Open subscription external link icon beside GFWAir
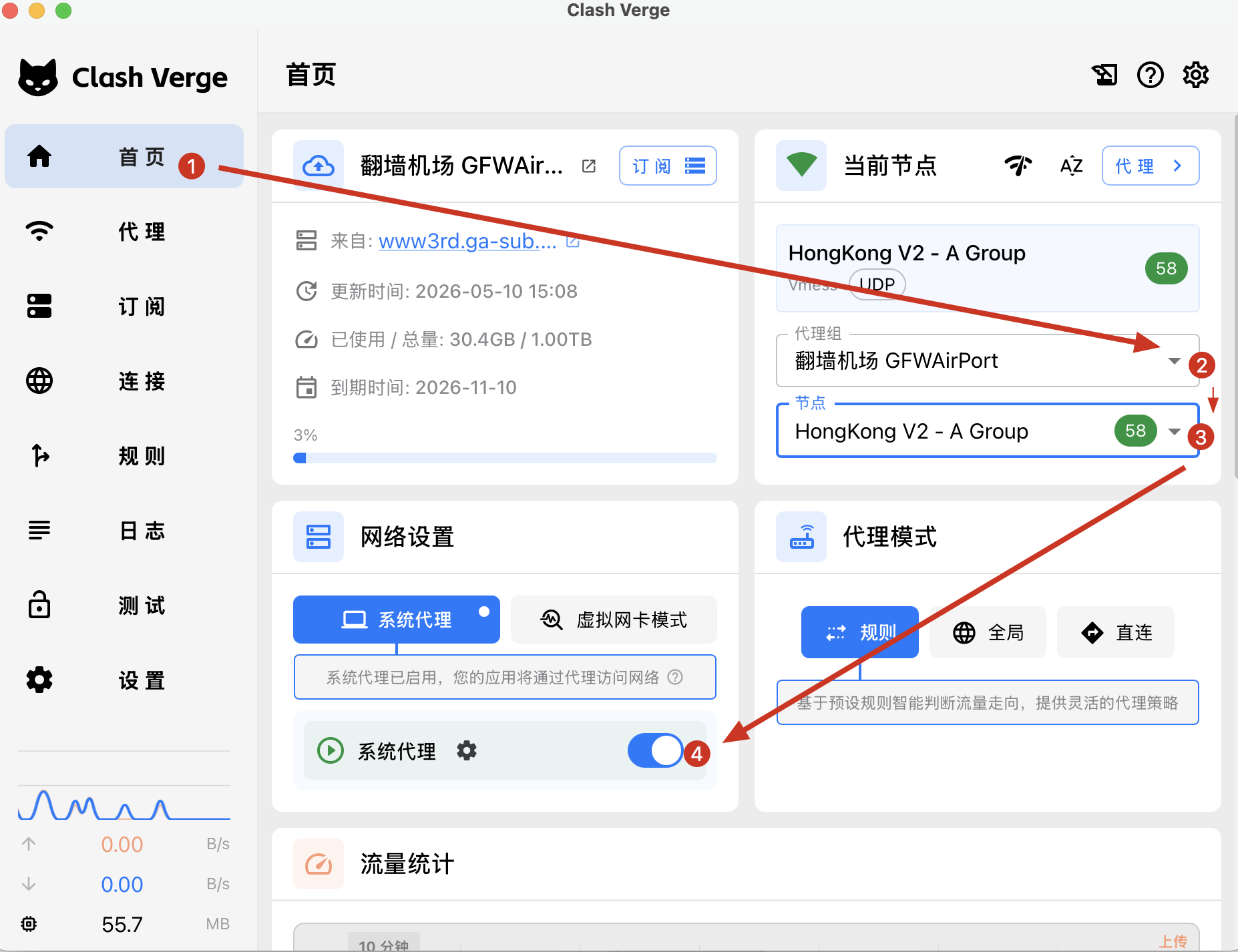Image resolution: width=1238 pixels, height=952 pixels. [x=588, y=166]
